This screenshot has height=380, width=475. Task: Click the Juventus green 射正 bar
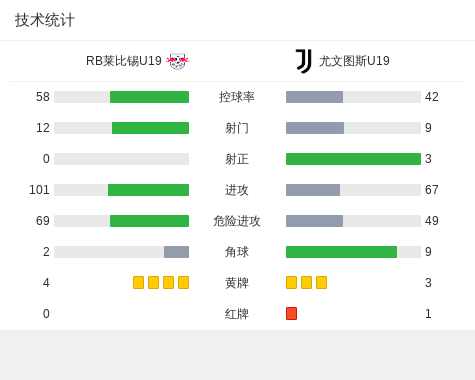353,159
